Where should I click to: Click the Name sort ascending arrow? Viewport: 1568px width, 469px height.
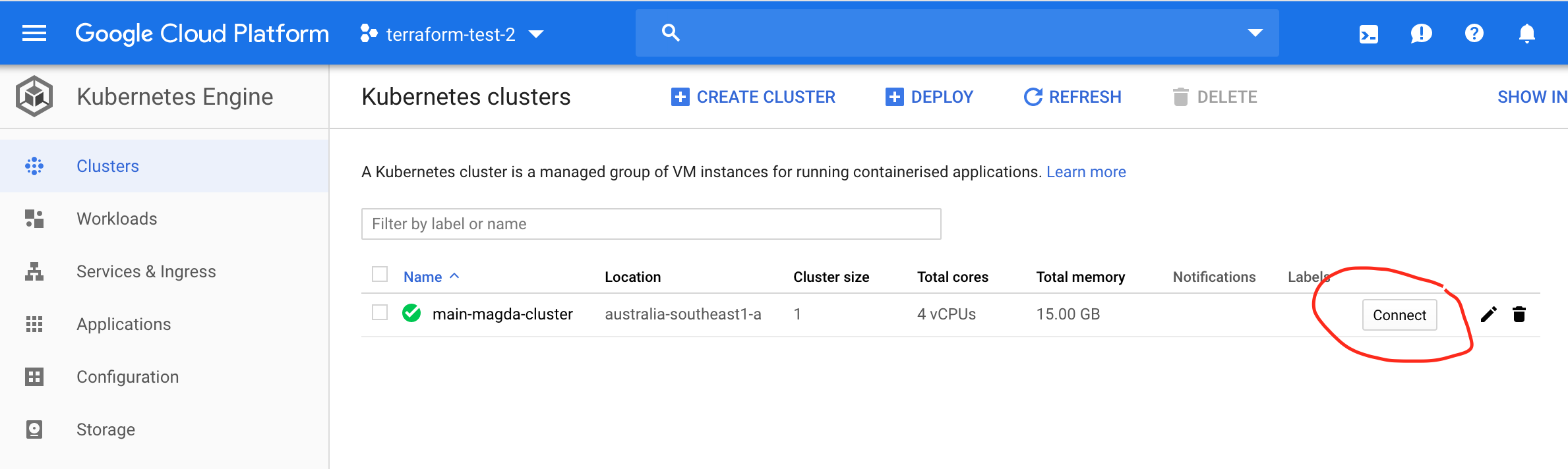pos(454,276)
